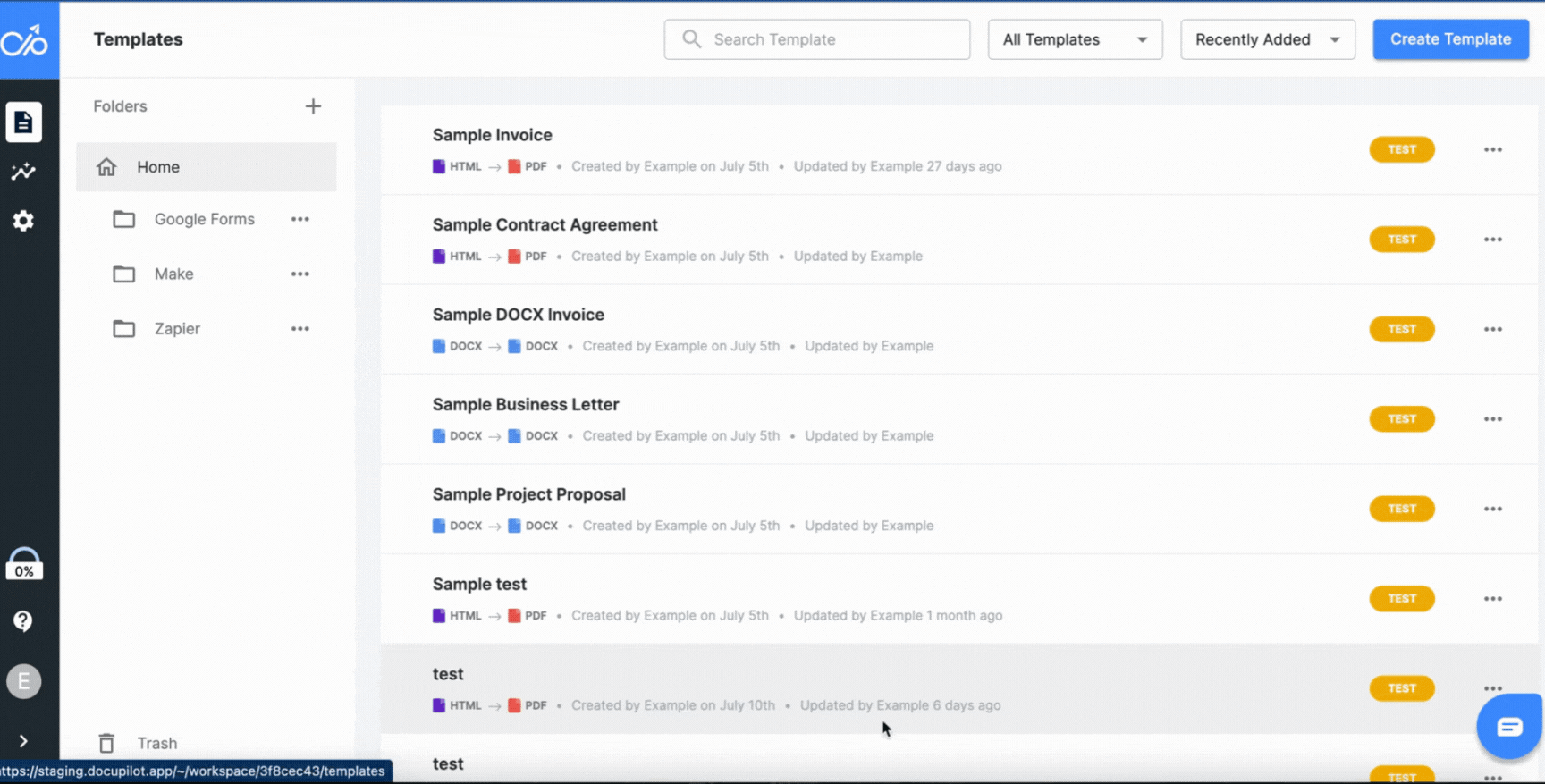The image size is (1545, 784).
Task: Click the 0% usage indicator
Action: tap(24, 565)
